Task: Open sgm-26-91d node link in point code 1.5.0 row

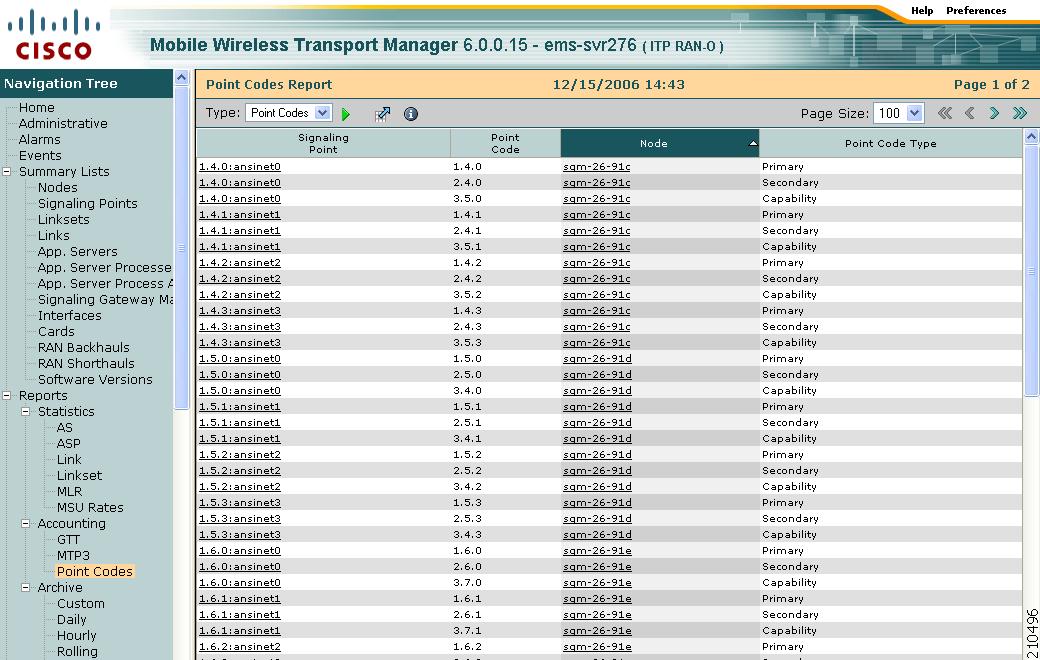Action: pos(598,359)
